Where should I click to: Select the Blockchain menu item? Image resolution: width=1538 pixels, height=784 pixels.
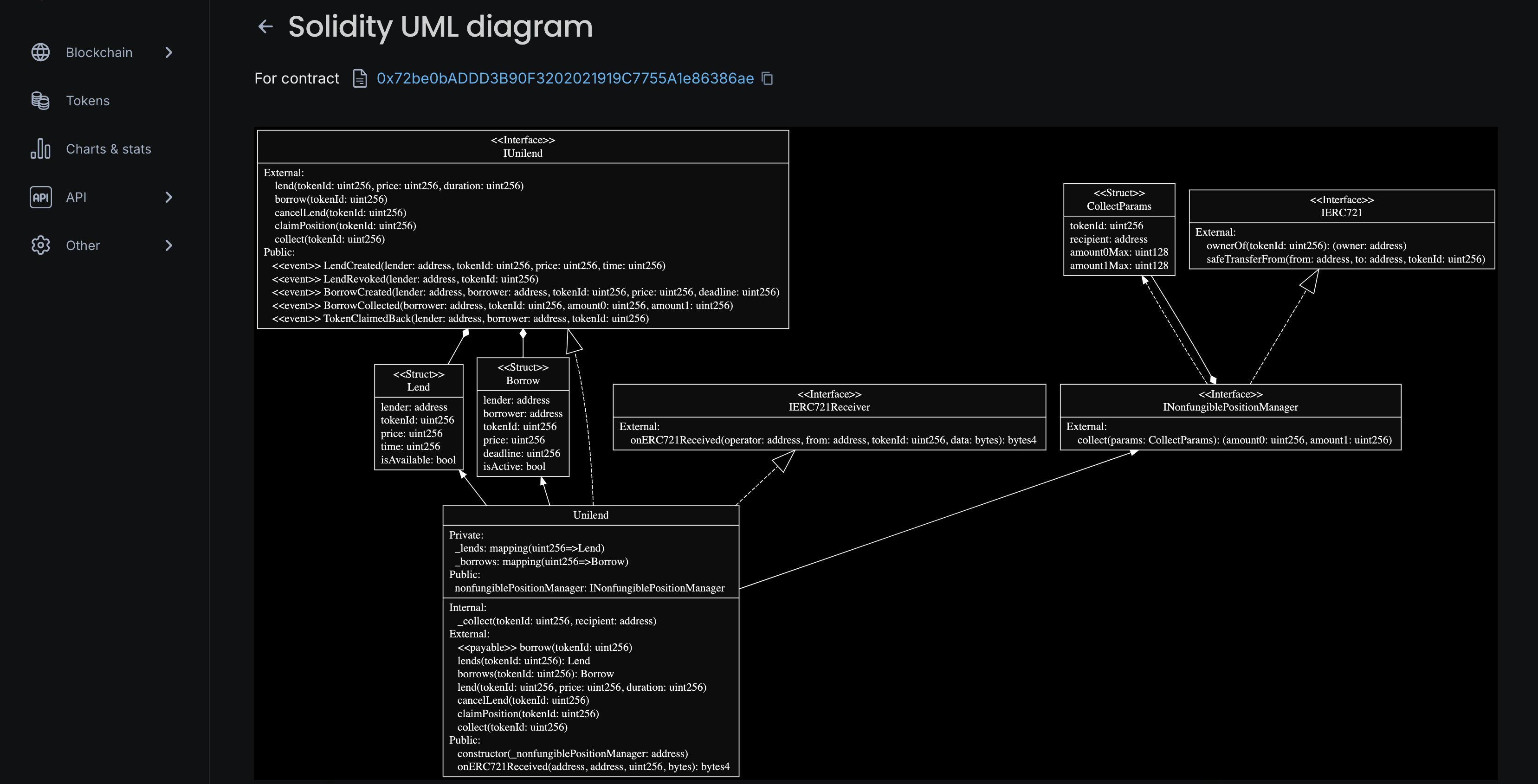(104, 52)
